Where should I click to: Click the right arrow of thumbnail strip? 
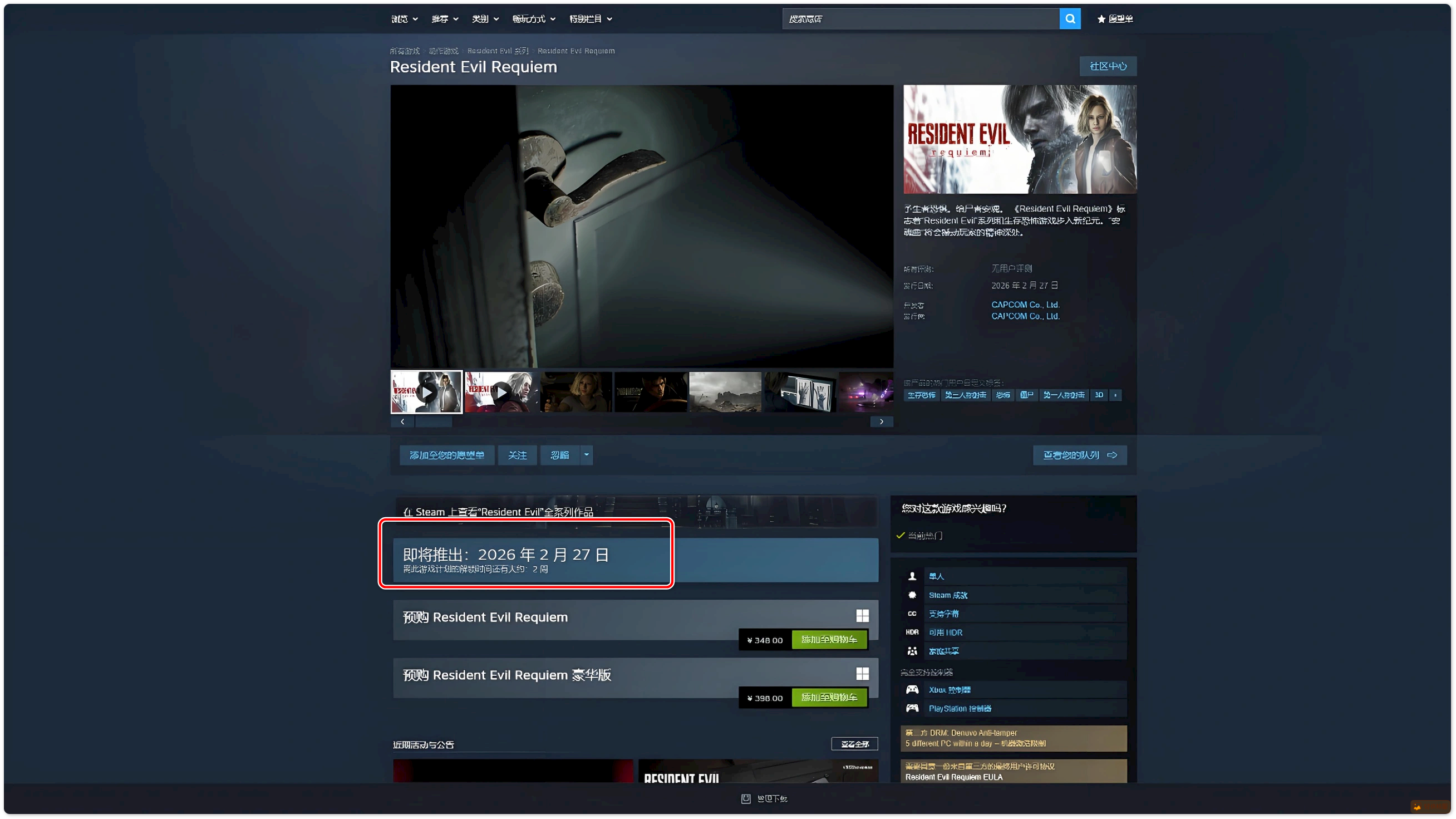point(881,421)
